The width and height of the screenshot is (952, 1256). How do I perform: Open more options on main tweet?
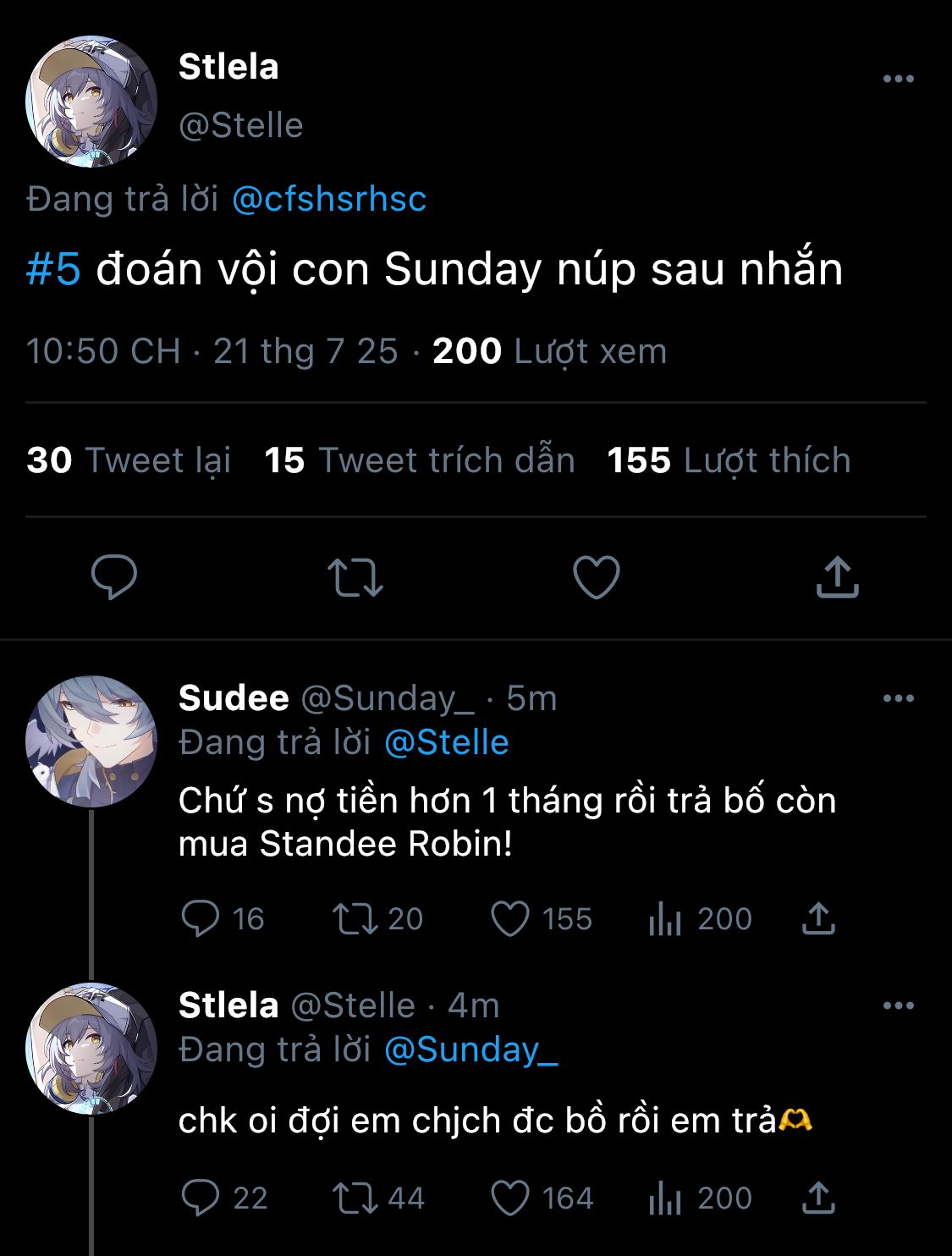898,79
